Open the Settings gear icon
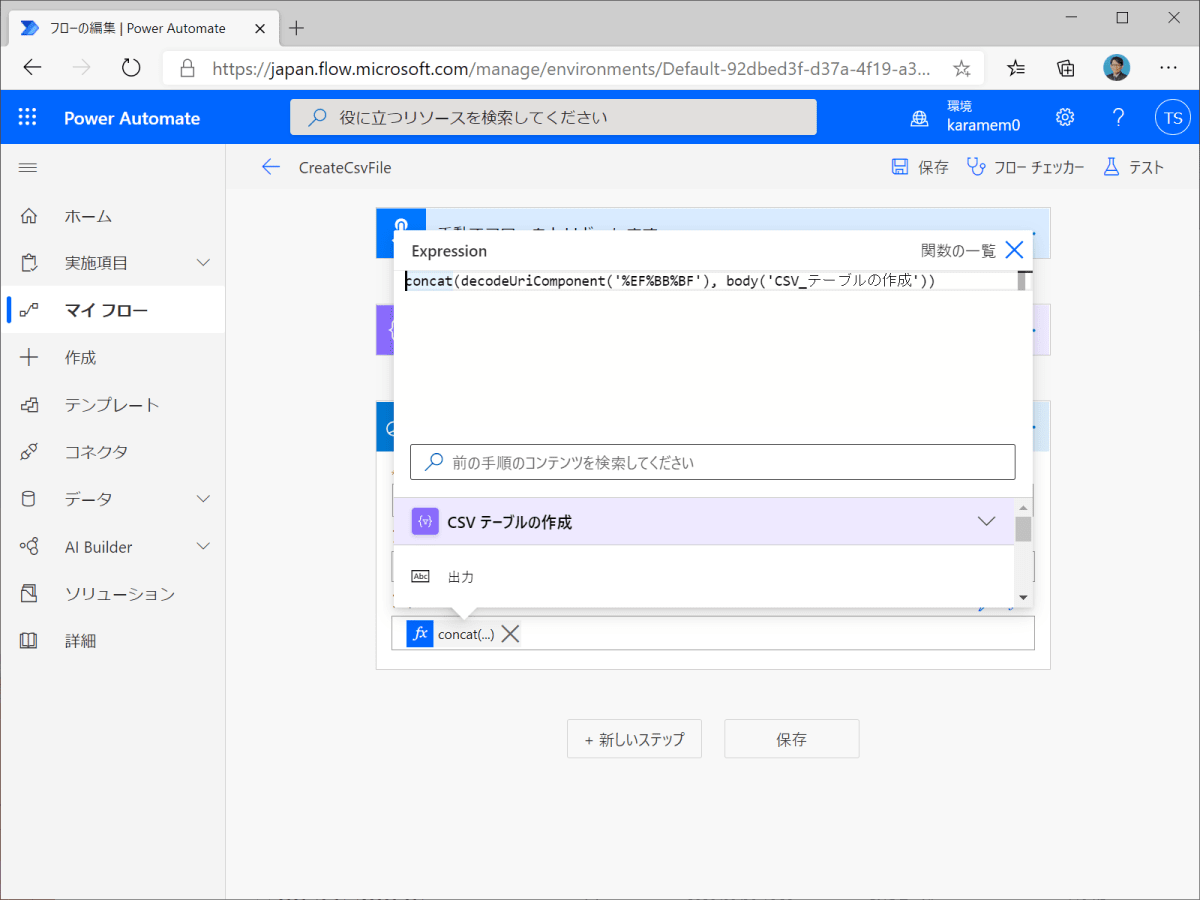1200x900 pixels. pos(1065,117)
